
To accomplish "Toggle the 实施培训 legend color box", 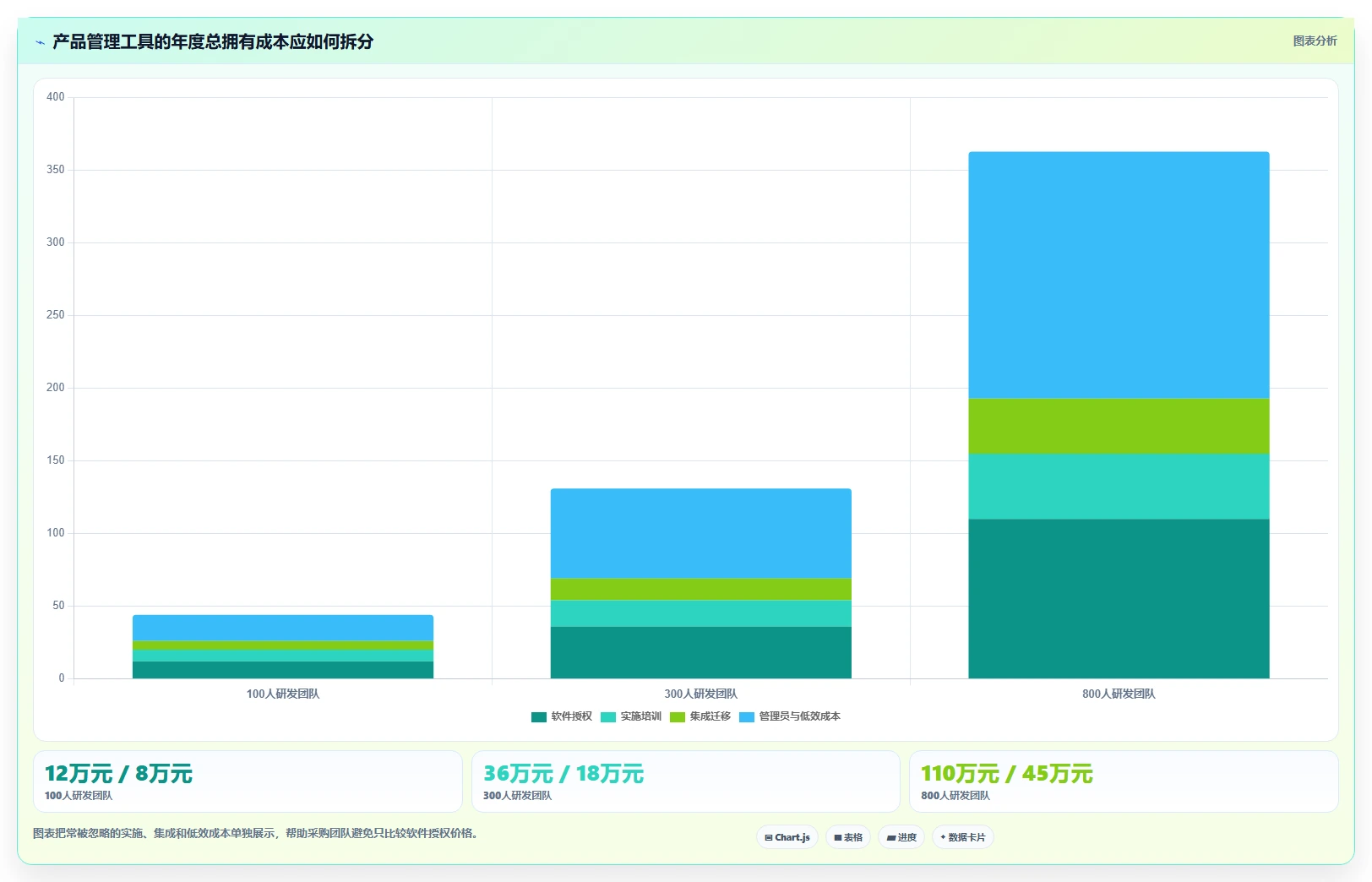I will [607, 716].
